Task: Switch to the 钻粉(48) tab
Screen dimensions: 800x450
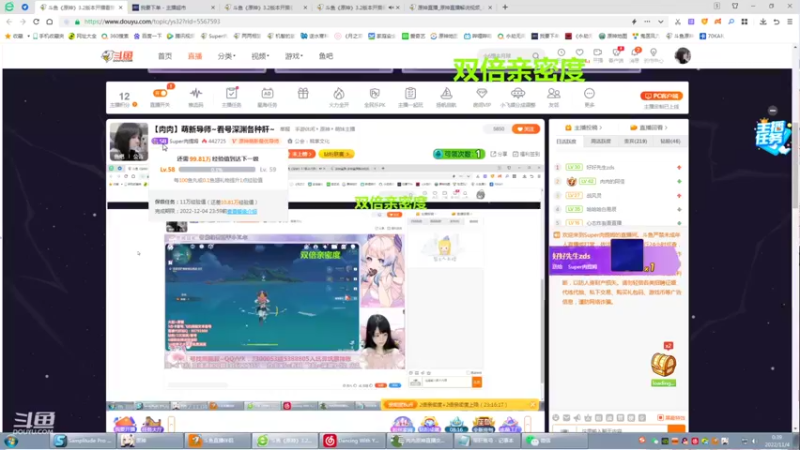Action: tap(670, 141)
